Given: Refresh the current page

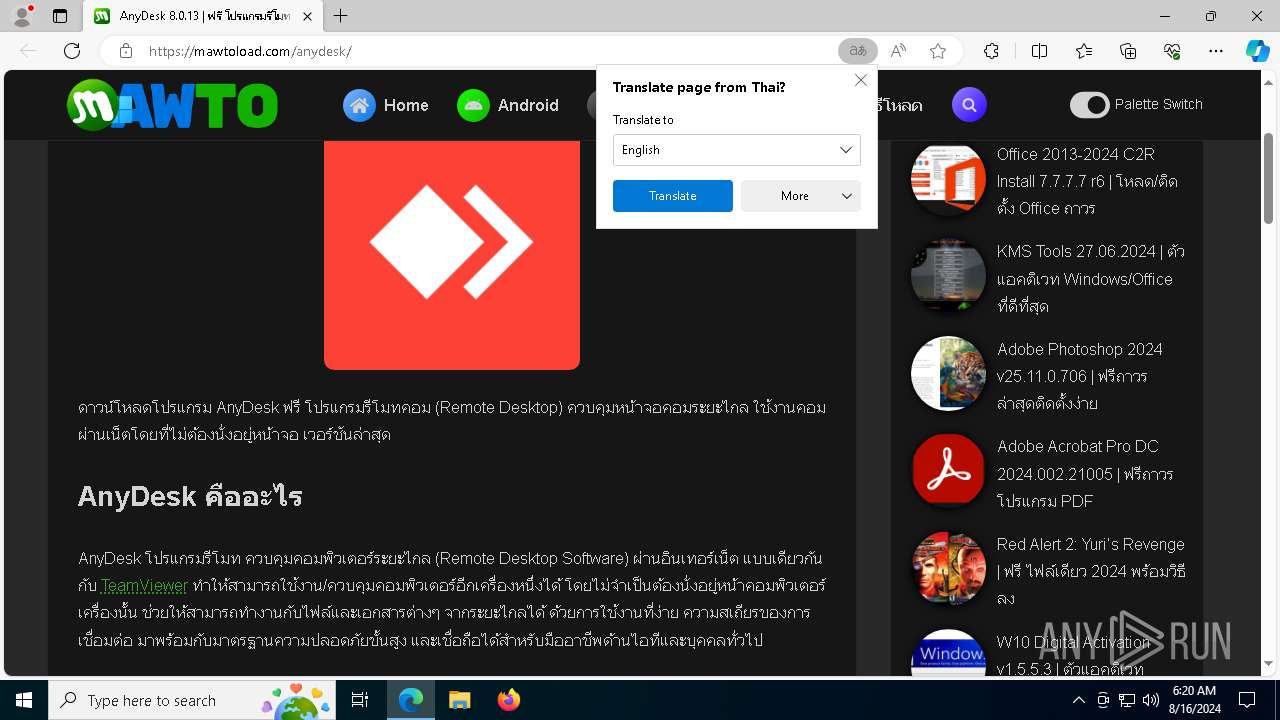Looking at the screenshot, I should coord(72,51).
